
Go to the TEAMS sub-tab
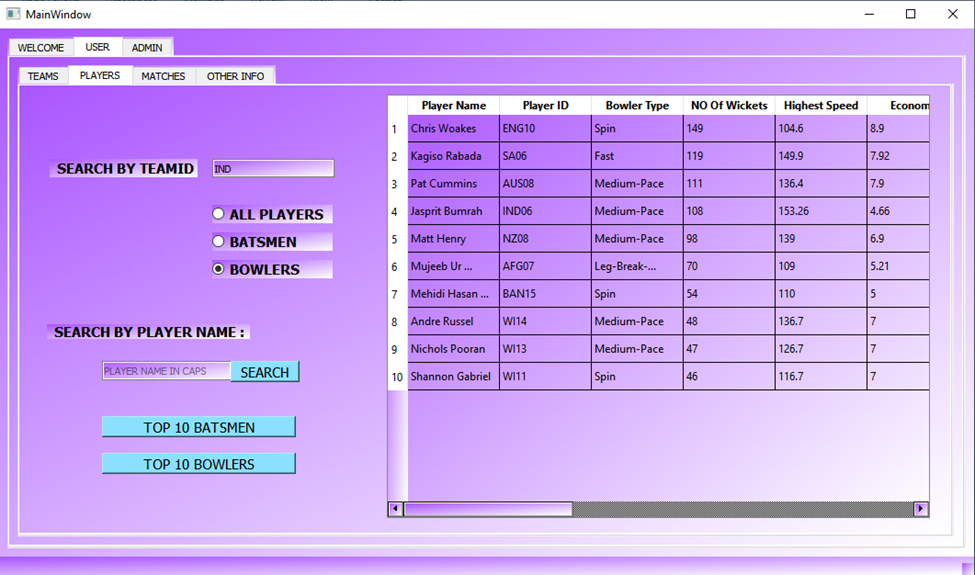pos(43,76)
